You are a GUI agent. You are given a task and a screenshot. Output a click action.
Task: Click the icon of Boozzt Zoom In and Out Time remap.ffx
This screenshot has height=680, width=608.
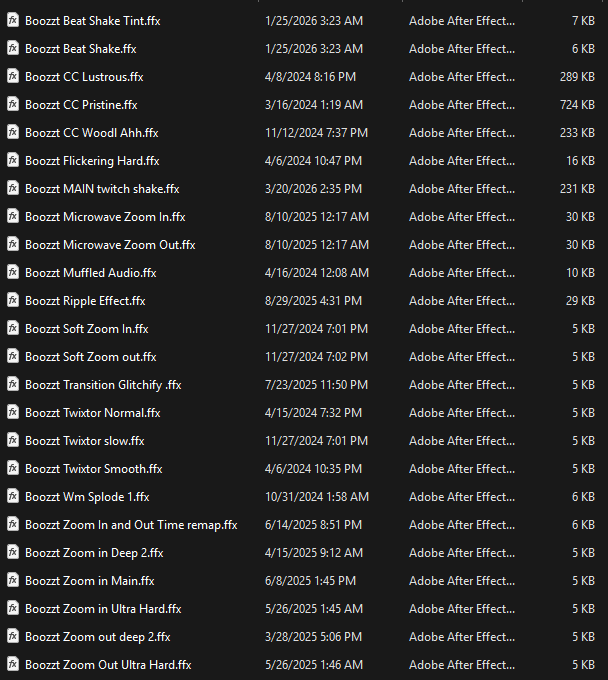pyautogui.click(x=13, y=524)
